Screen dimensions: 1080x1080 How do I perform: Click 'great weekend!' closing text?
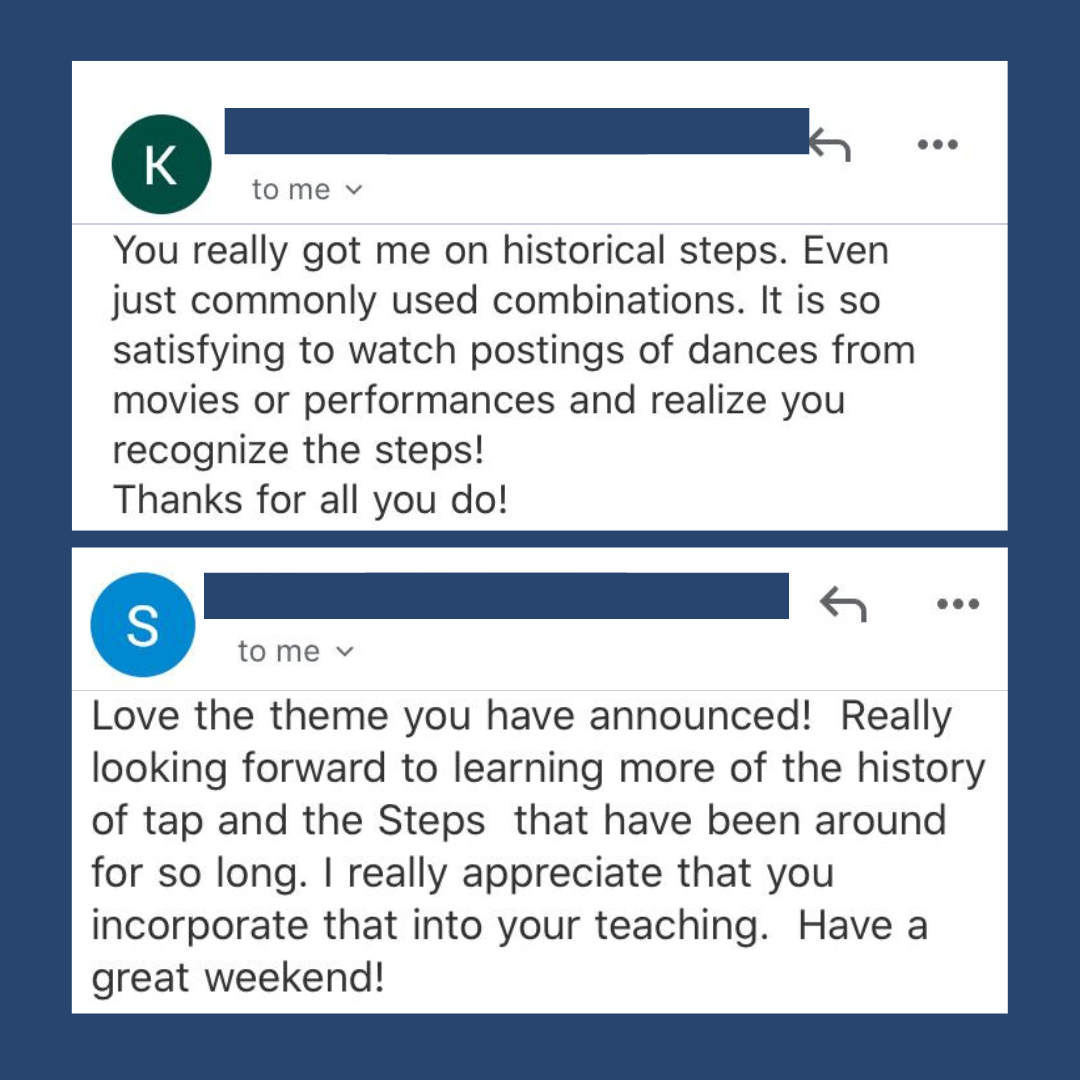237,977
